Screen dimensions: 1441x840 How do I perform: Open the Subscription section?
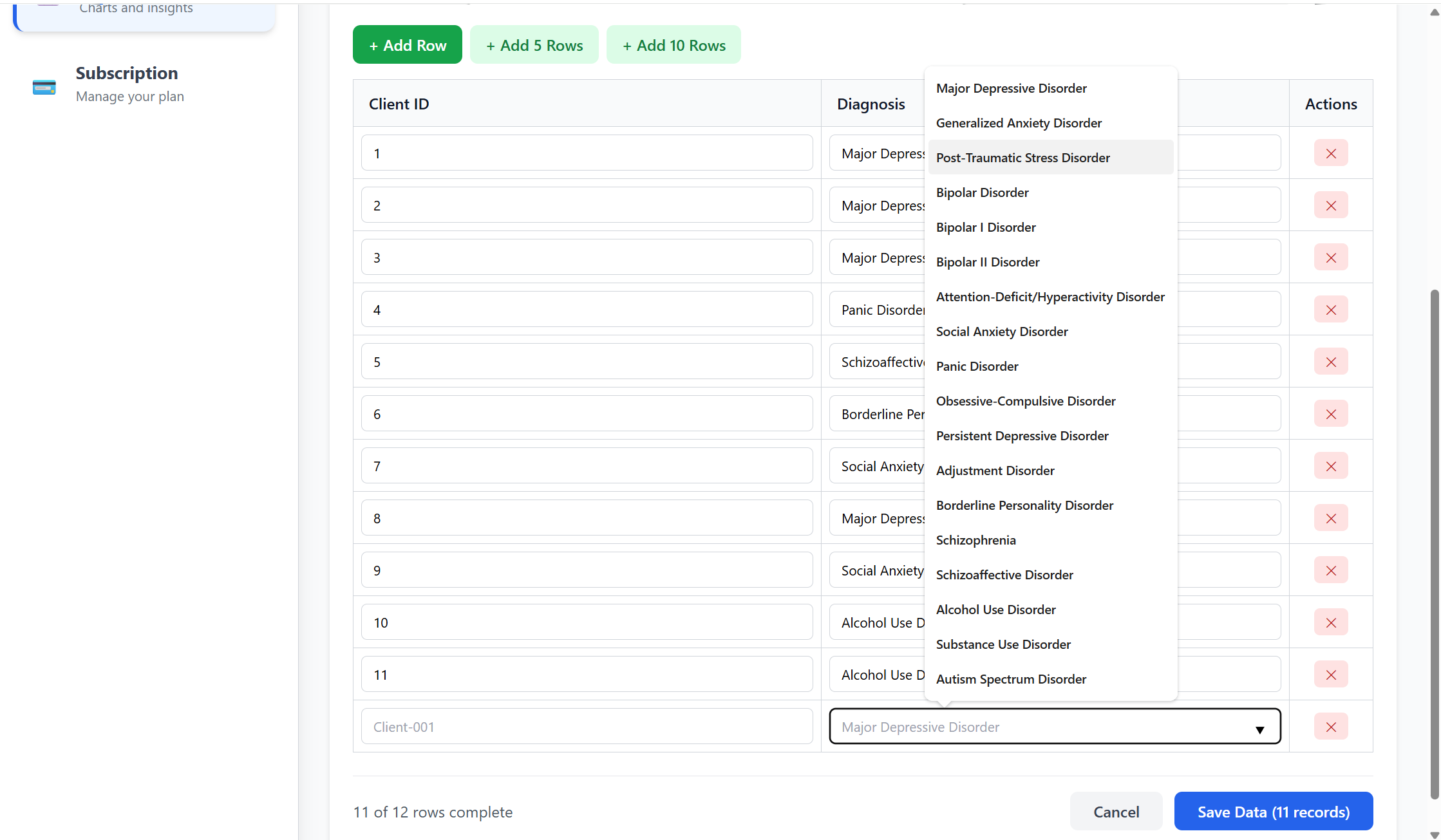127,73
